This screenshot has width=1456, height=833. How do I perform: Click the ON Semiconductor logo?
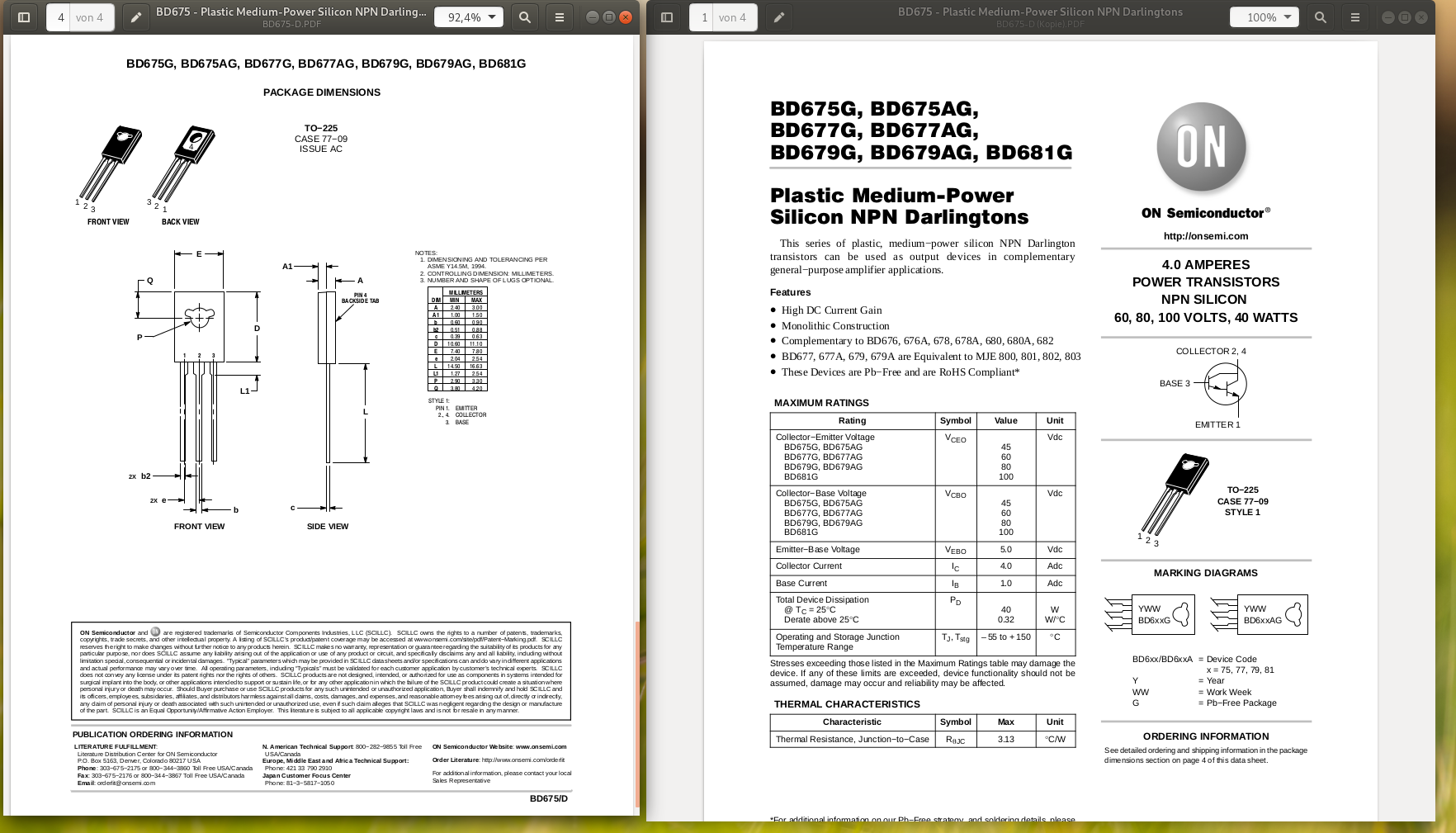pos(1202,148)
